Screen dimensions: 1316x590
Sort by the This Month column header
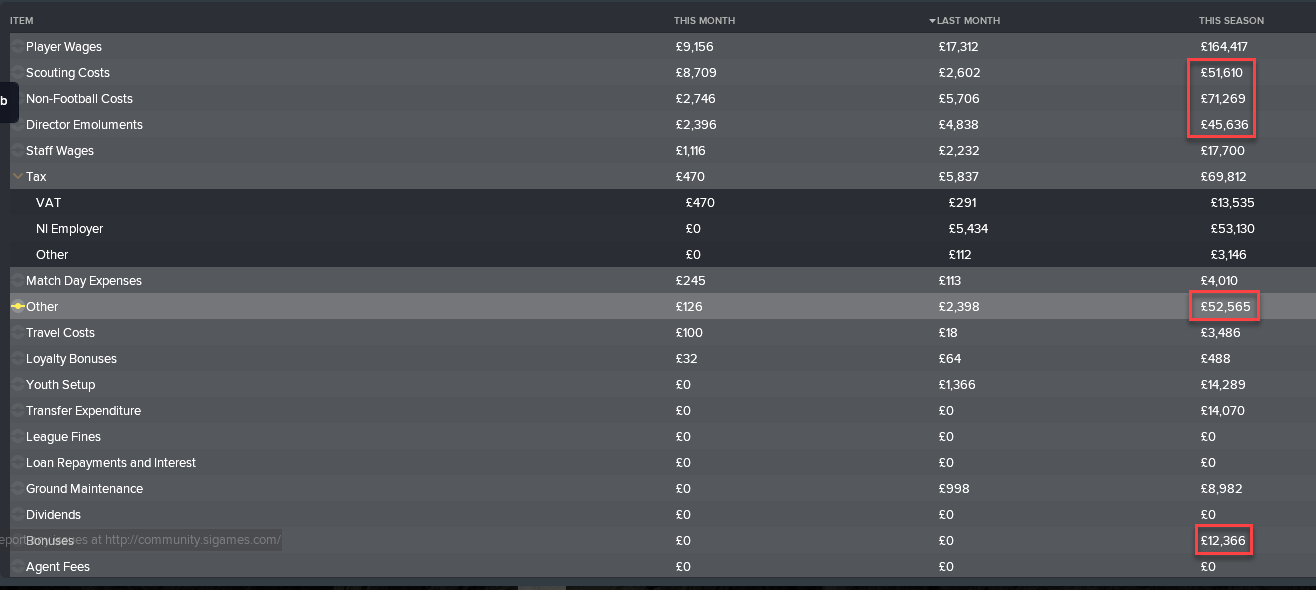[704, 21]
